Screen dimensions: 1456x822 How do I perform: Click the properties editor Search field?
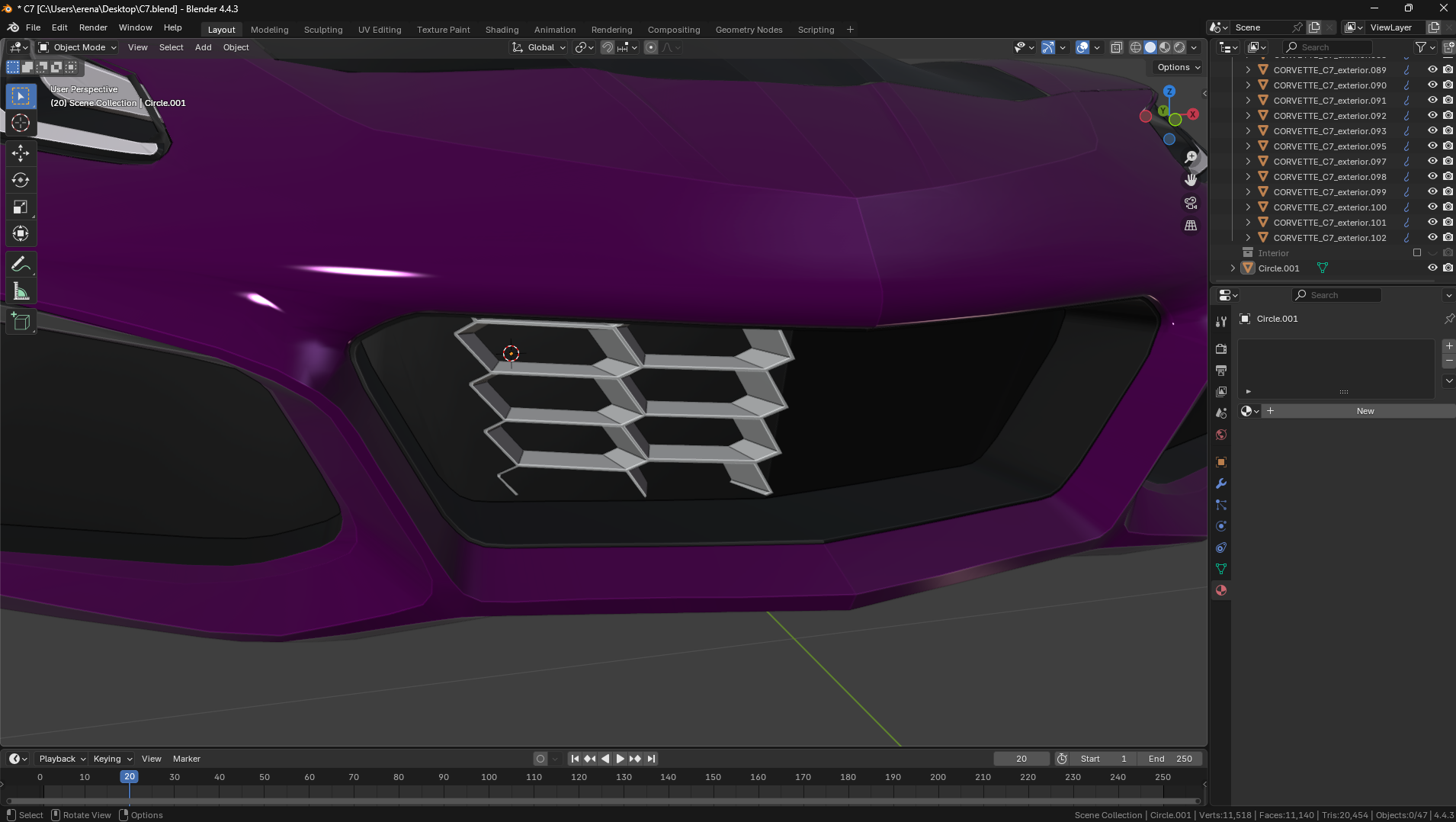coord(1336,295)
